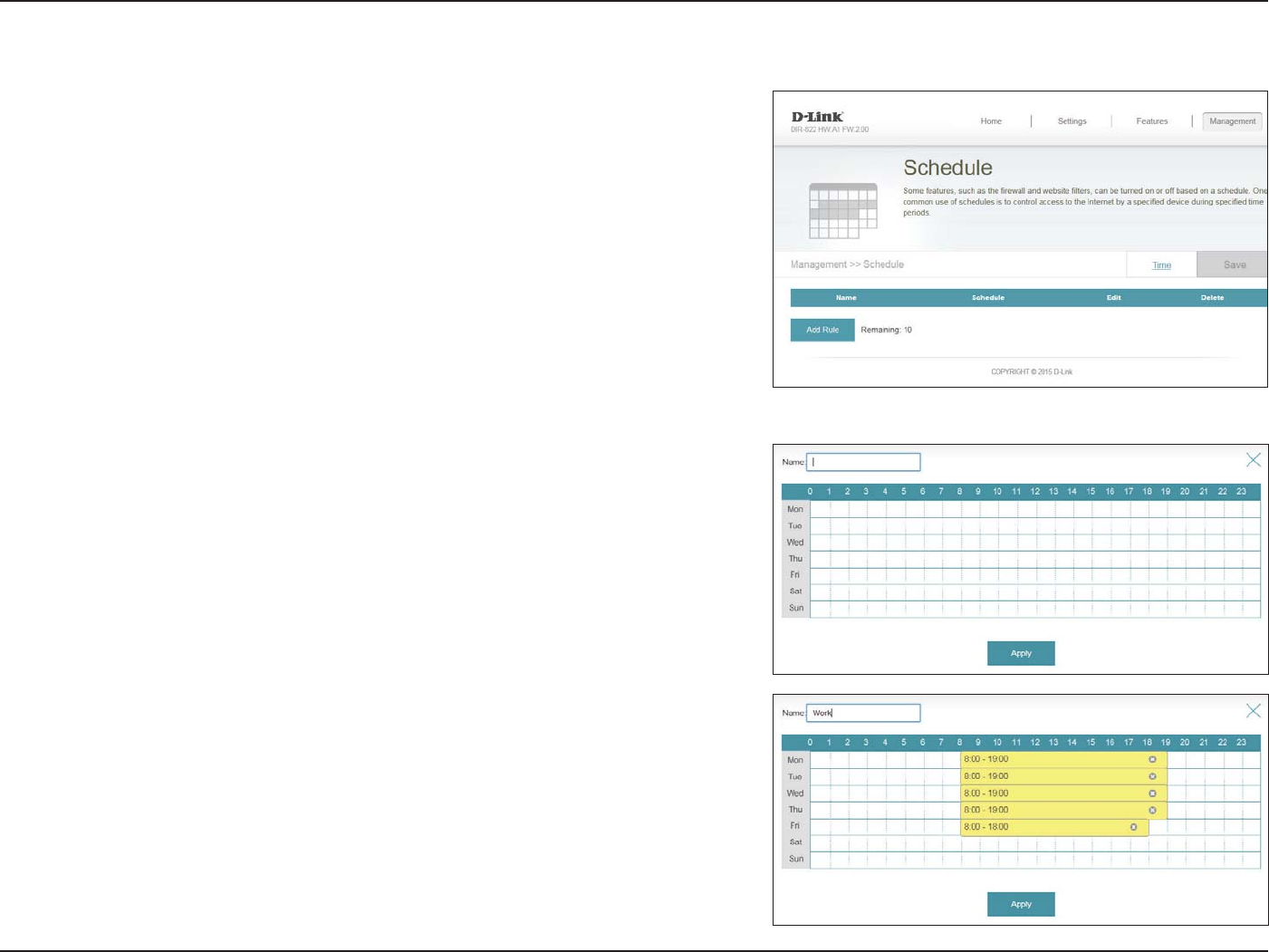
Task: Remove the Wed 8:00 - 19:00 time block
Action: point(1152,793)
